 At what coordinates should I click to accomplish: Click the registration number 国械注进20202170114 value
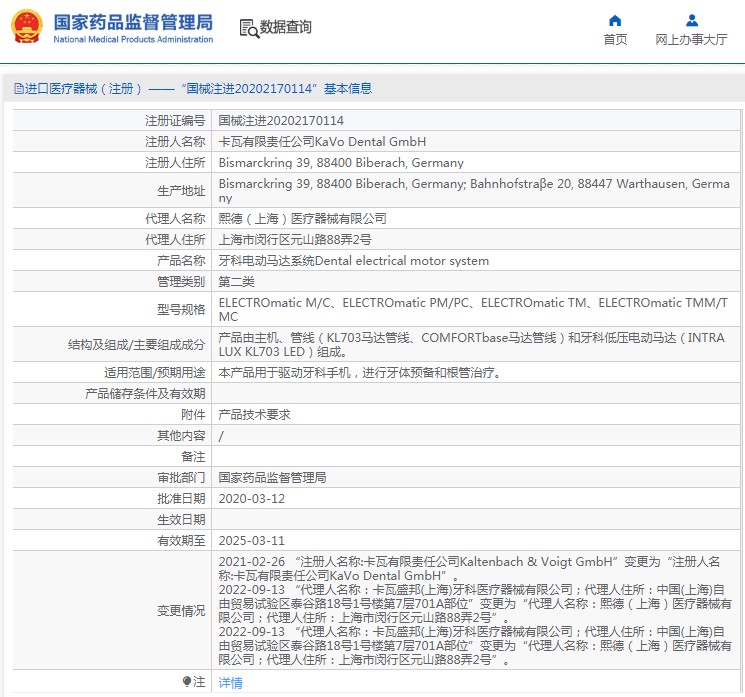281,121
